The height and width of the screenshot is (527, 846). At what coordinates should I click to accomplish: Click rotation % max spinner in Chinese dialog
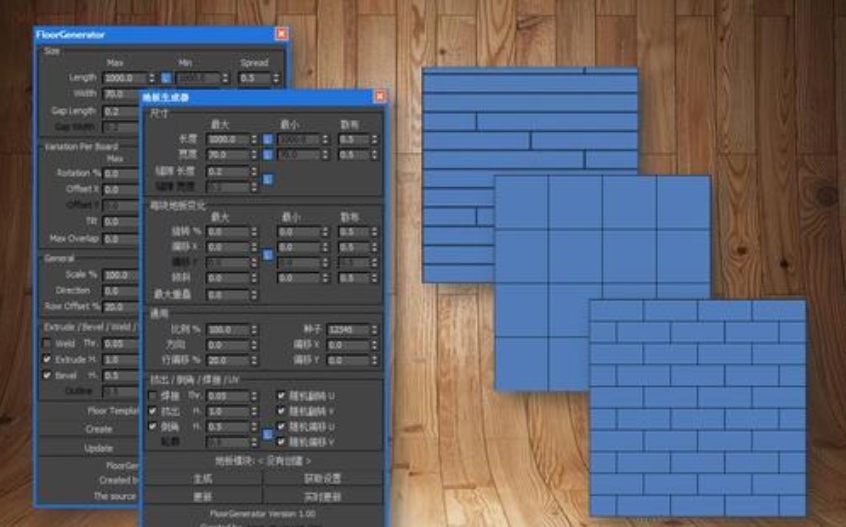click(x=254, y=232)
